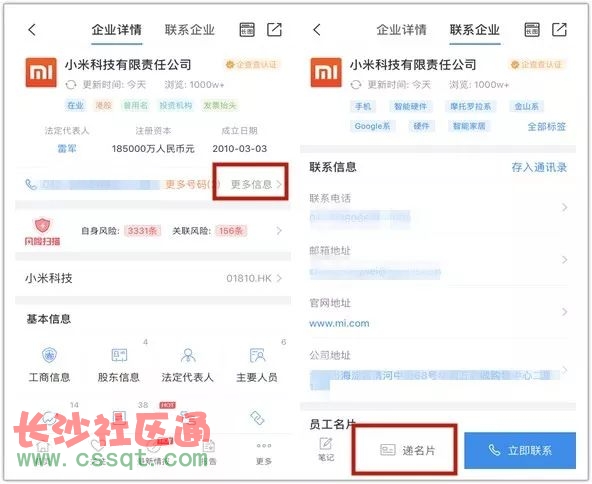Open long-image icon on left screen header

[247, 30]
